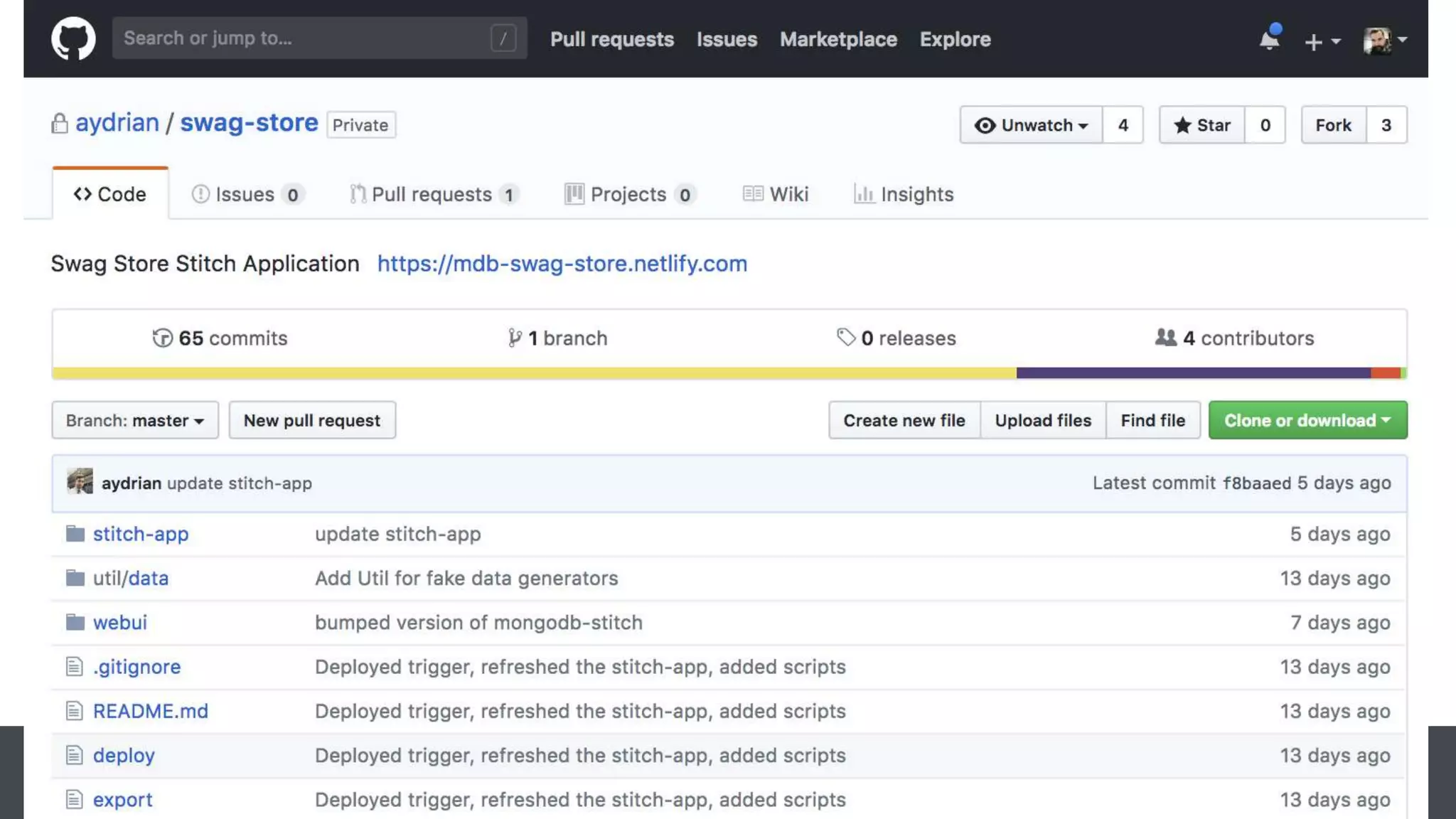Star the repository
Viewport: 1456px width, 819px height.
point(1201,125)
